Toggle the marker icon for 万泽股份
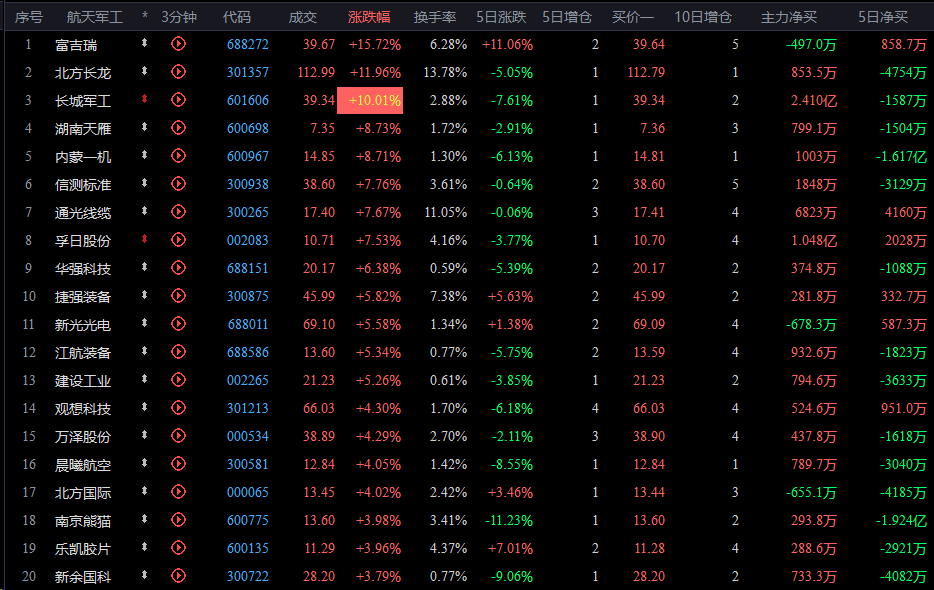The height and width of the screenshot is (590, 934). click(x=145, y=436)
